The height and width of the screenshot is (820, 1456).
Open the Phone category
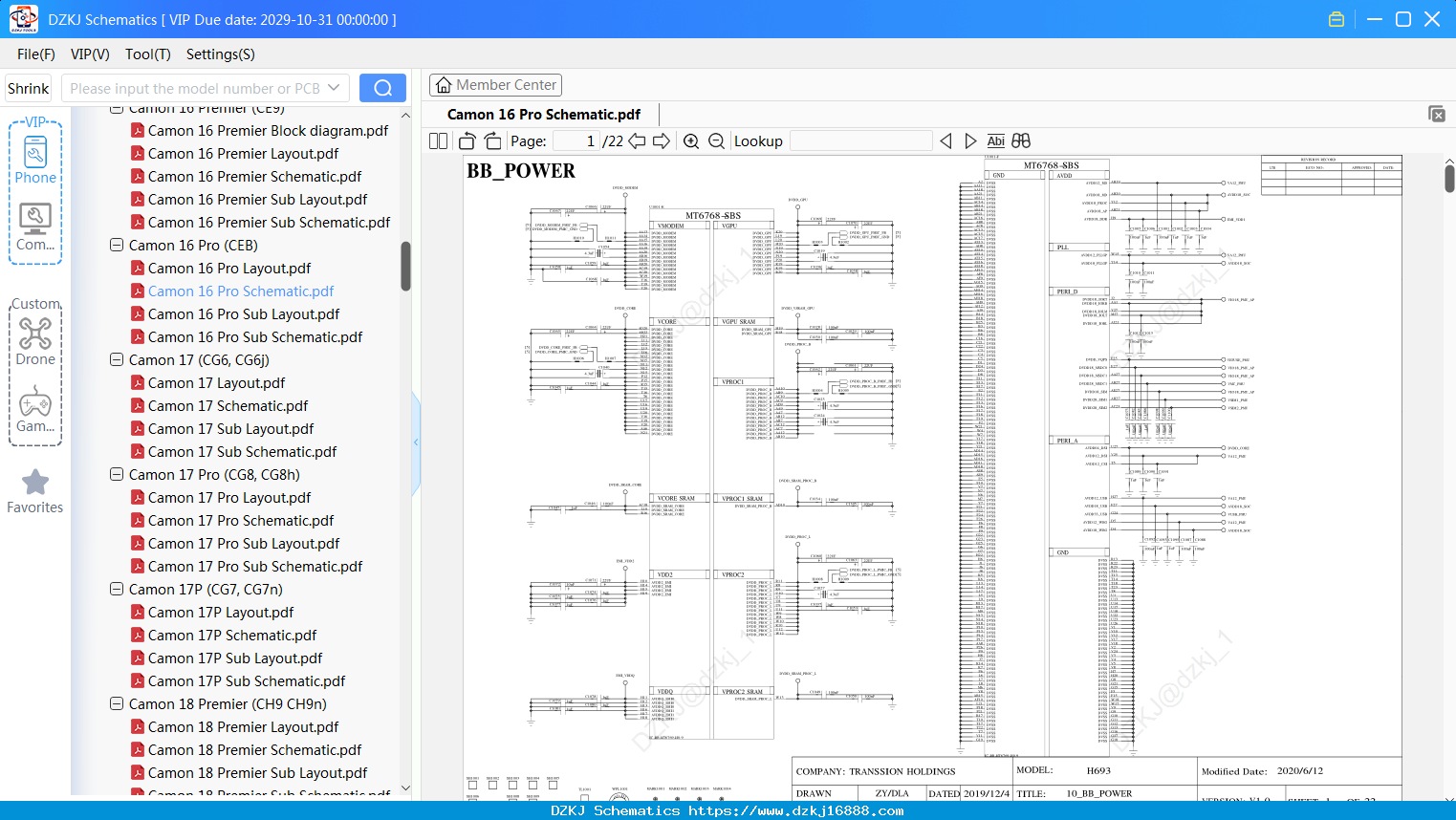click(x=35, y=158)
